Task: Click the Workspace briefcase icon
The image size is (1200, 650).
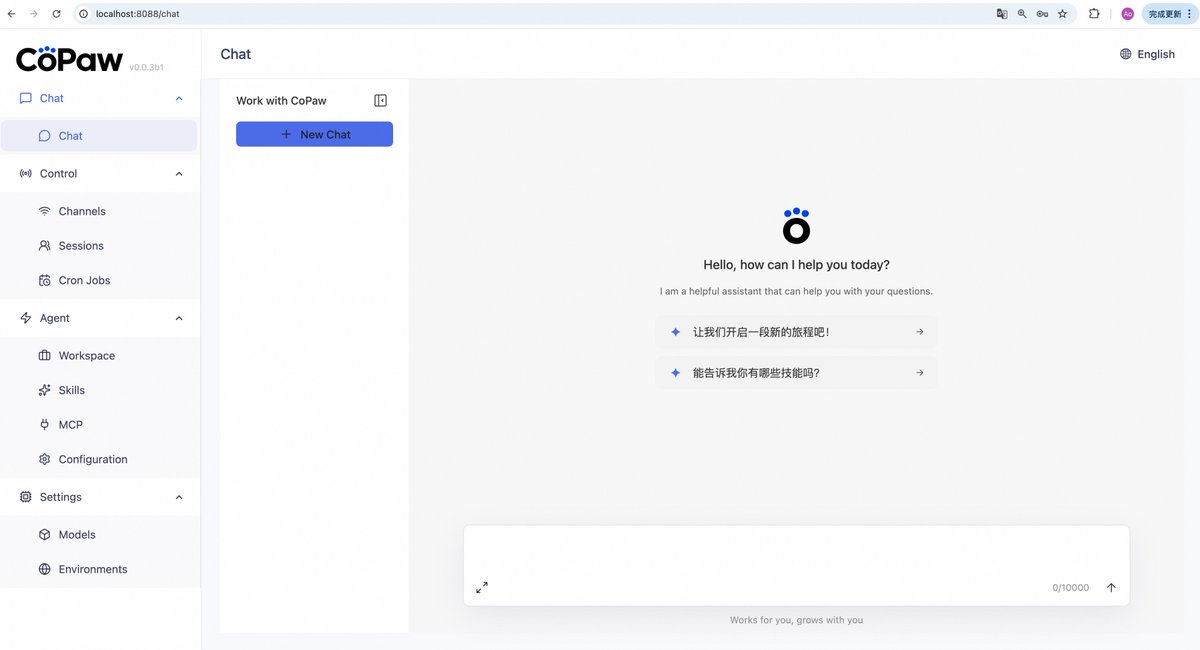Action: 44,355
